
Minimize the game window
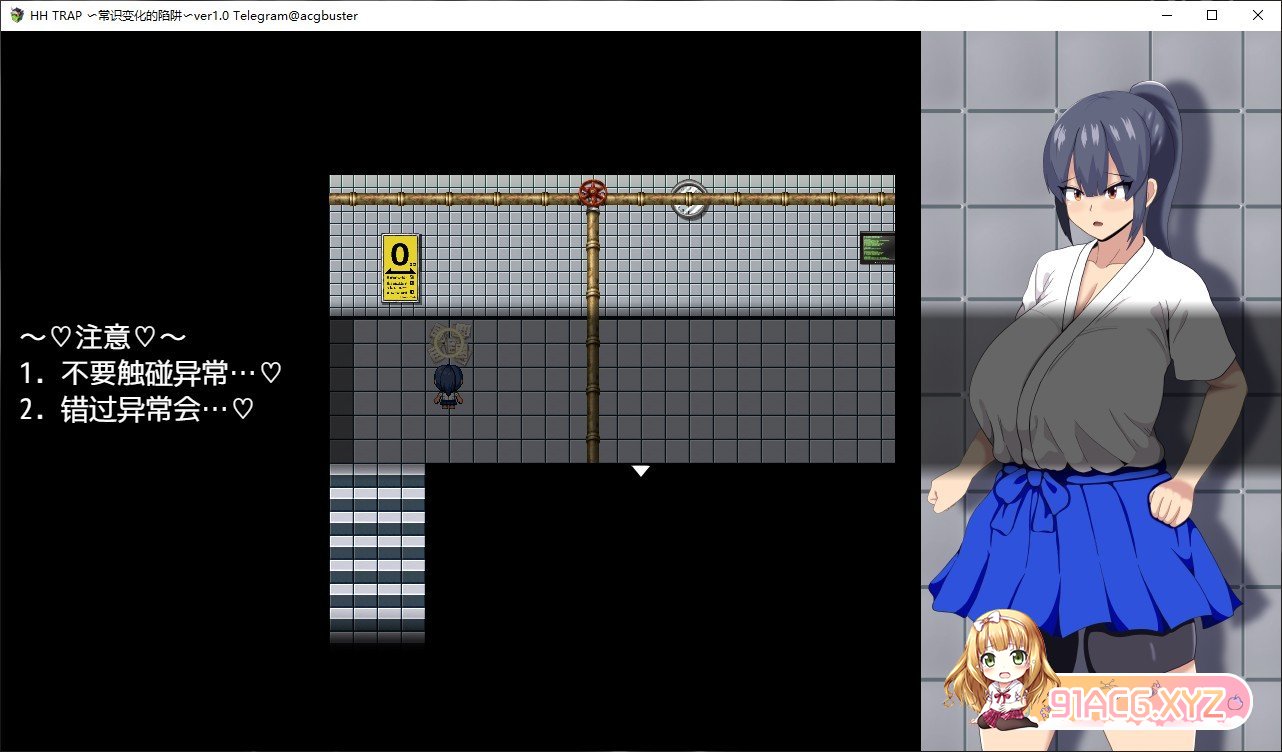pyautogui.click(x=1166, y=16)
